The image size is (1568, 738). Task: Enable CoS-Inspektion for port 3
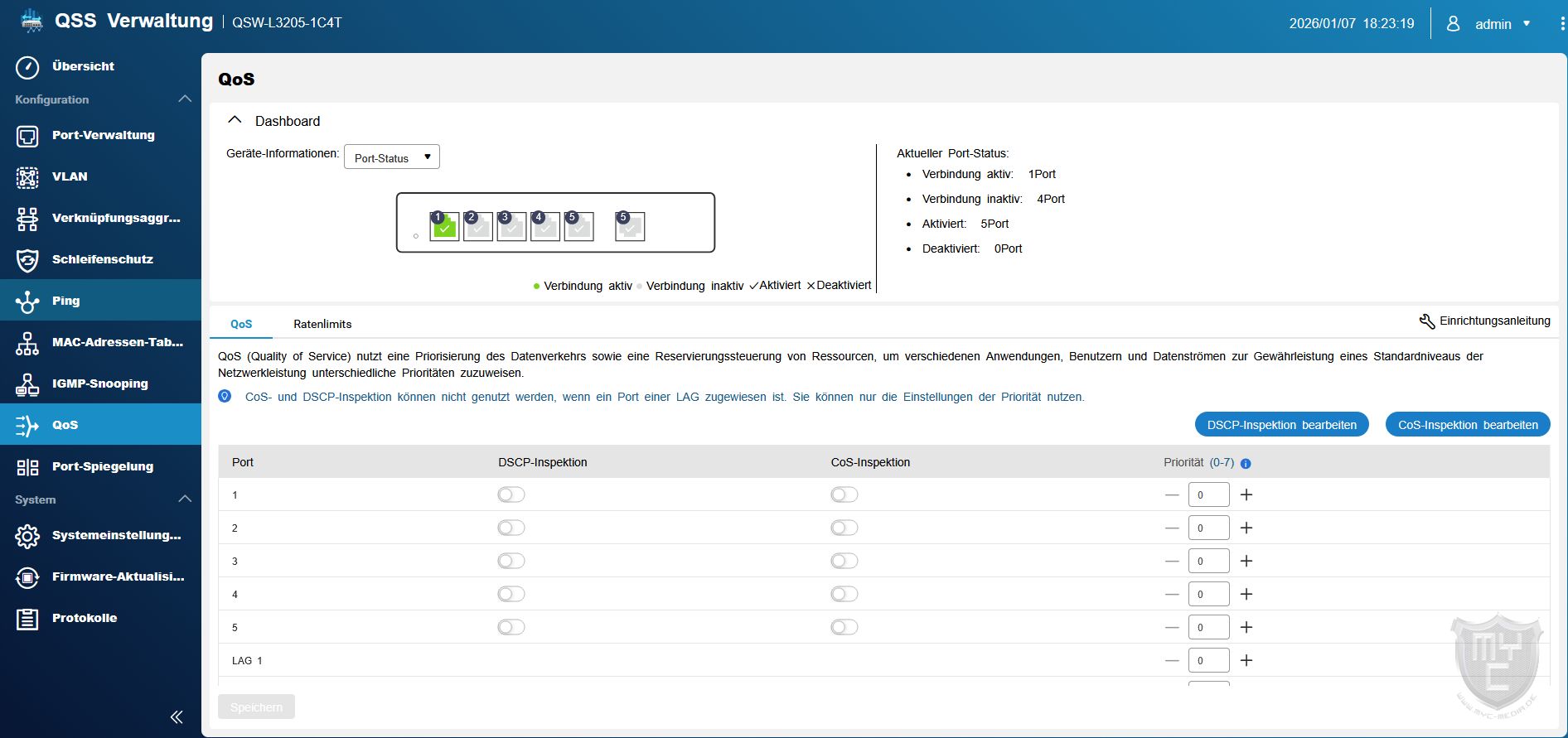[x=844, y=562]
